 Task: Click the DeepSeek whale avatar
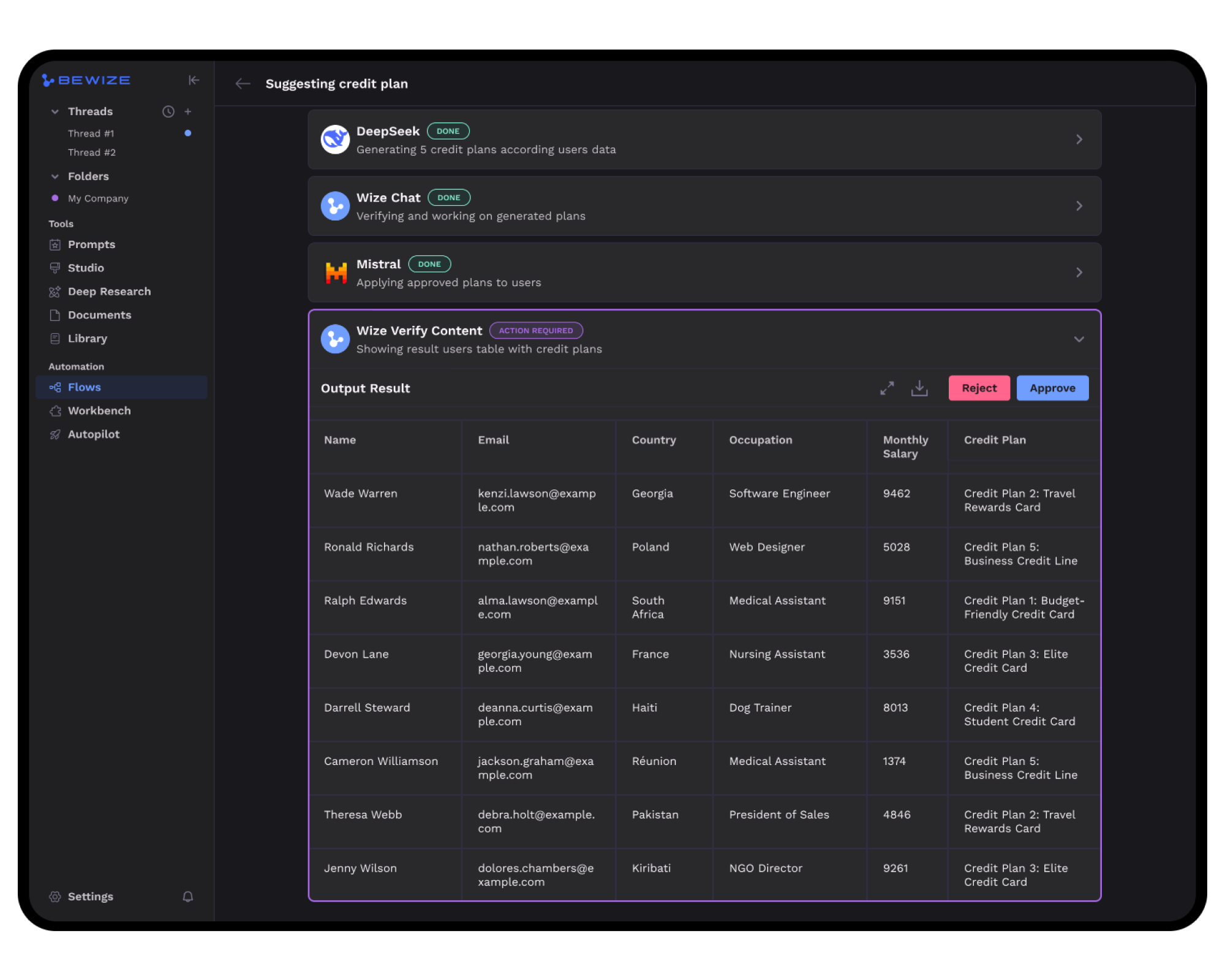[335, 140]
